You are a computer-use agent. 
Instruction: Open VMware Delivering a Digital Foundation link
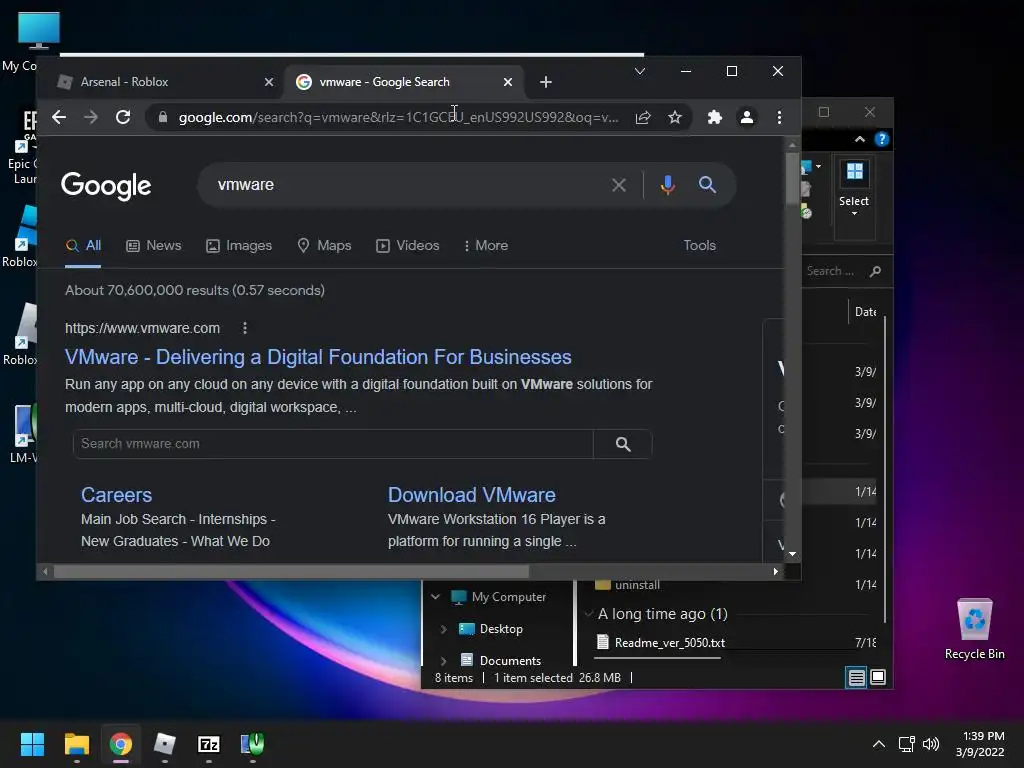318,357
